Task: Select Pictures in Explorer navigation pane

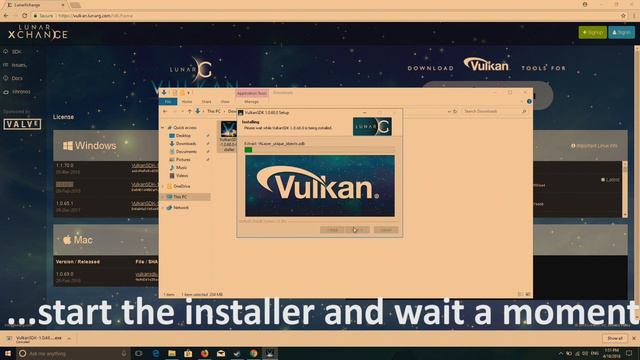Action: pyautogui.click(x=183, y=160)
